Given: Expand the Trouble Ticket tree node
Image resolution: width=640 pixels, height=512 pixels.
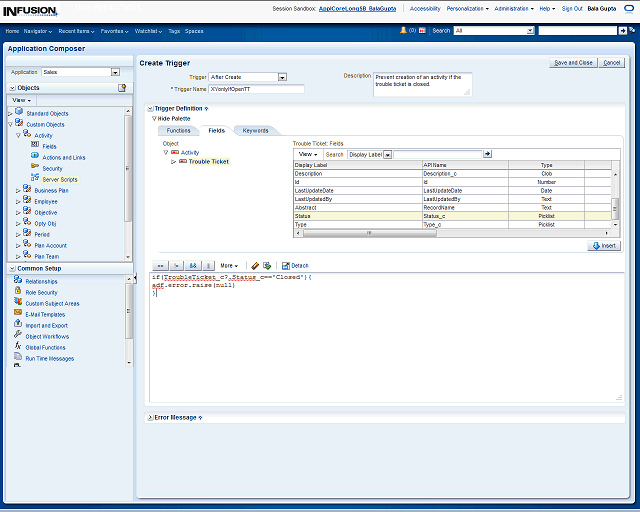Looking at the screenshot, I should pyautogui.click(x=174, y=161).
